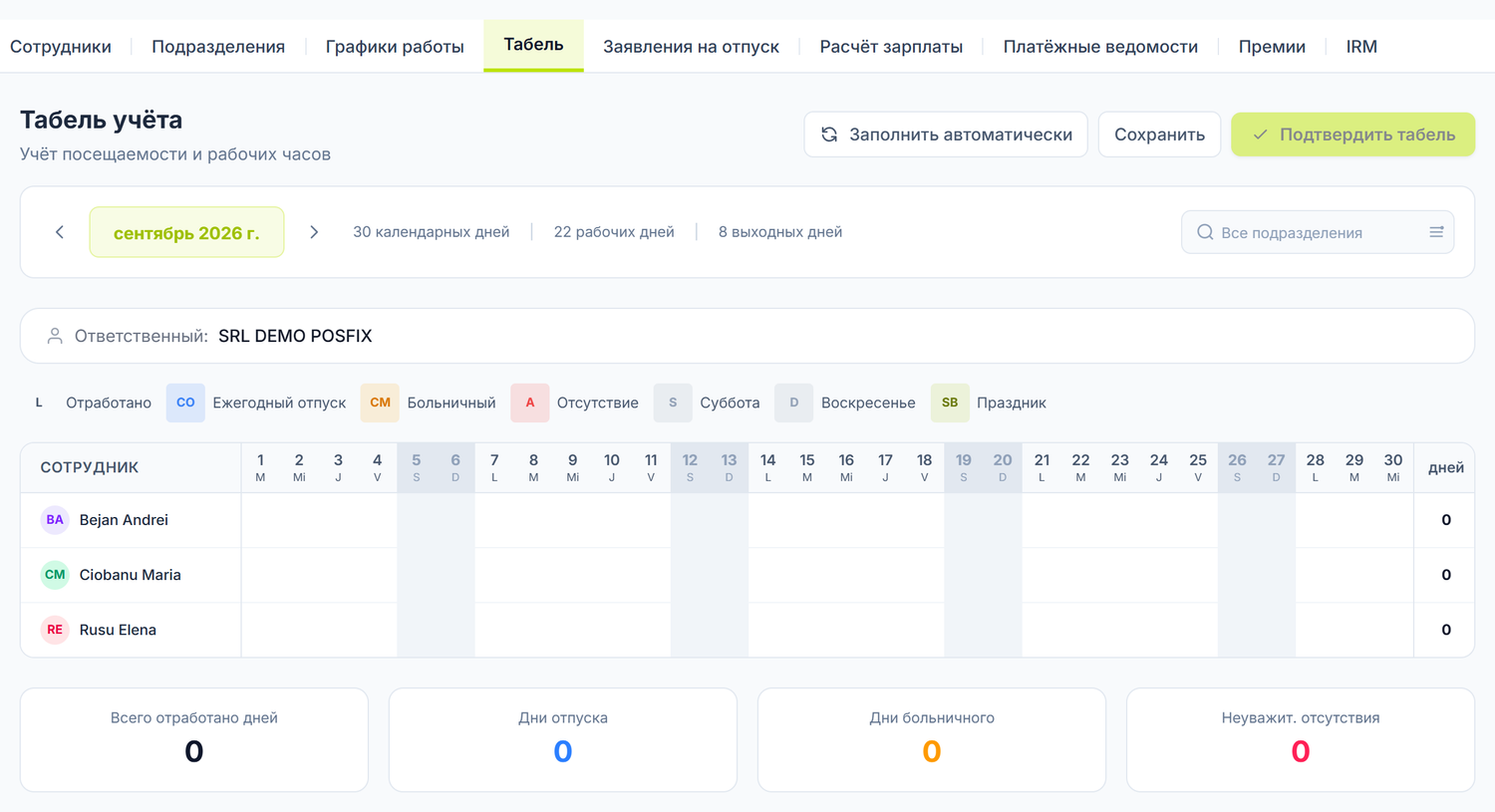This screenshot has height=812, width=1495.
Task: Open the сентябрь 2026 г. month picker
Action: (x=186, y=232)
